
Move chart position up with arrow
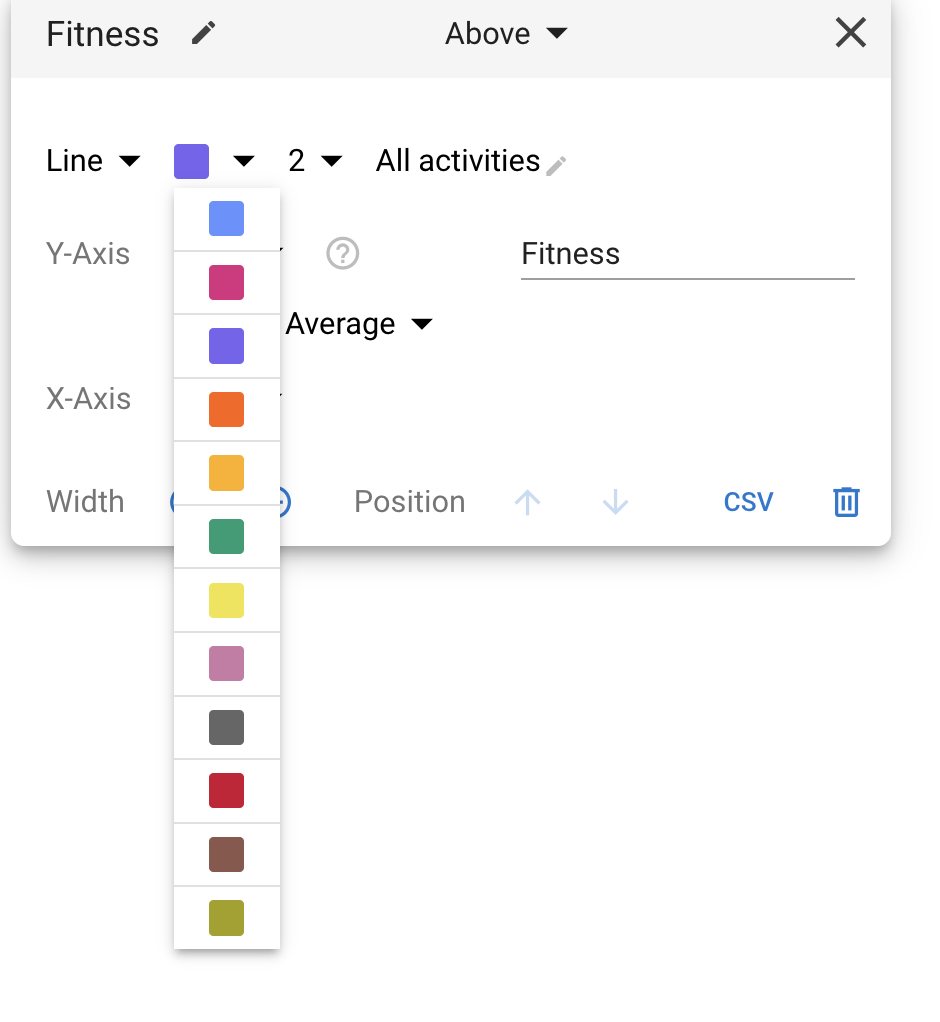527,502
